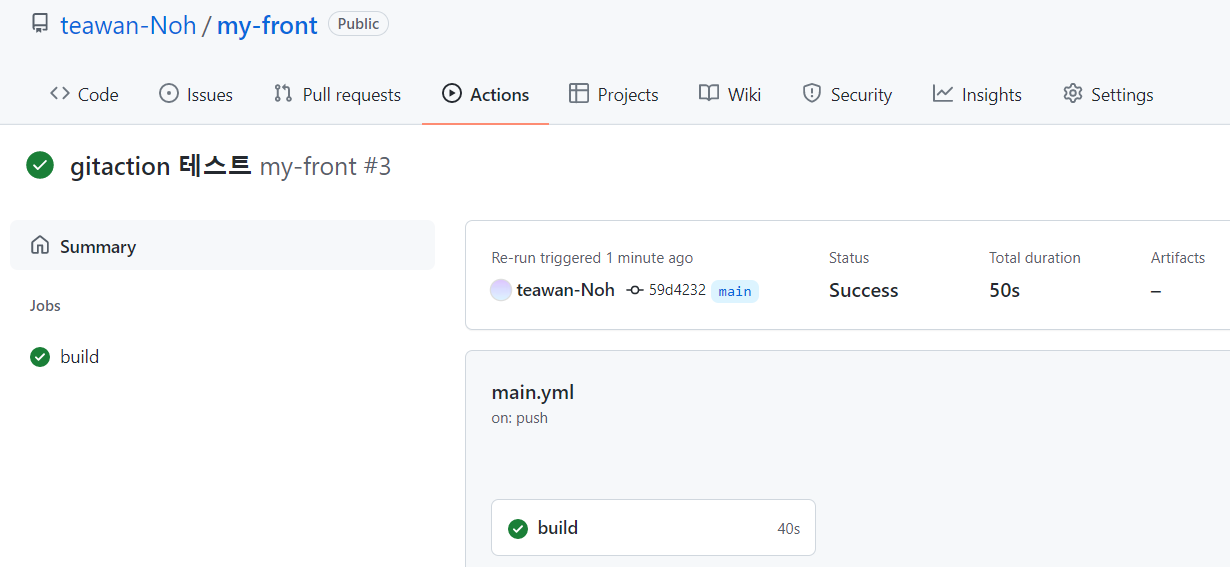Click the Summary home icon
The image size is (1230, 567).
[40, 245]
